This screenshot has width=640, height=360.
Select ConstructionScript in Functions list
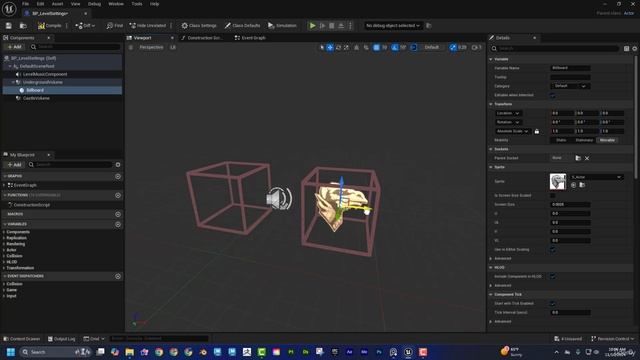31,205
